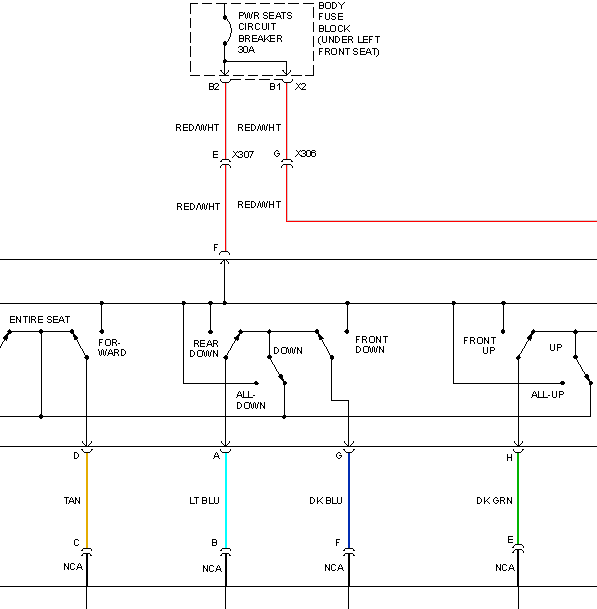Screen dimensions: 597x609
Task: Click the X307 connector label
Action: click(243, 155)
